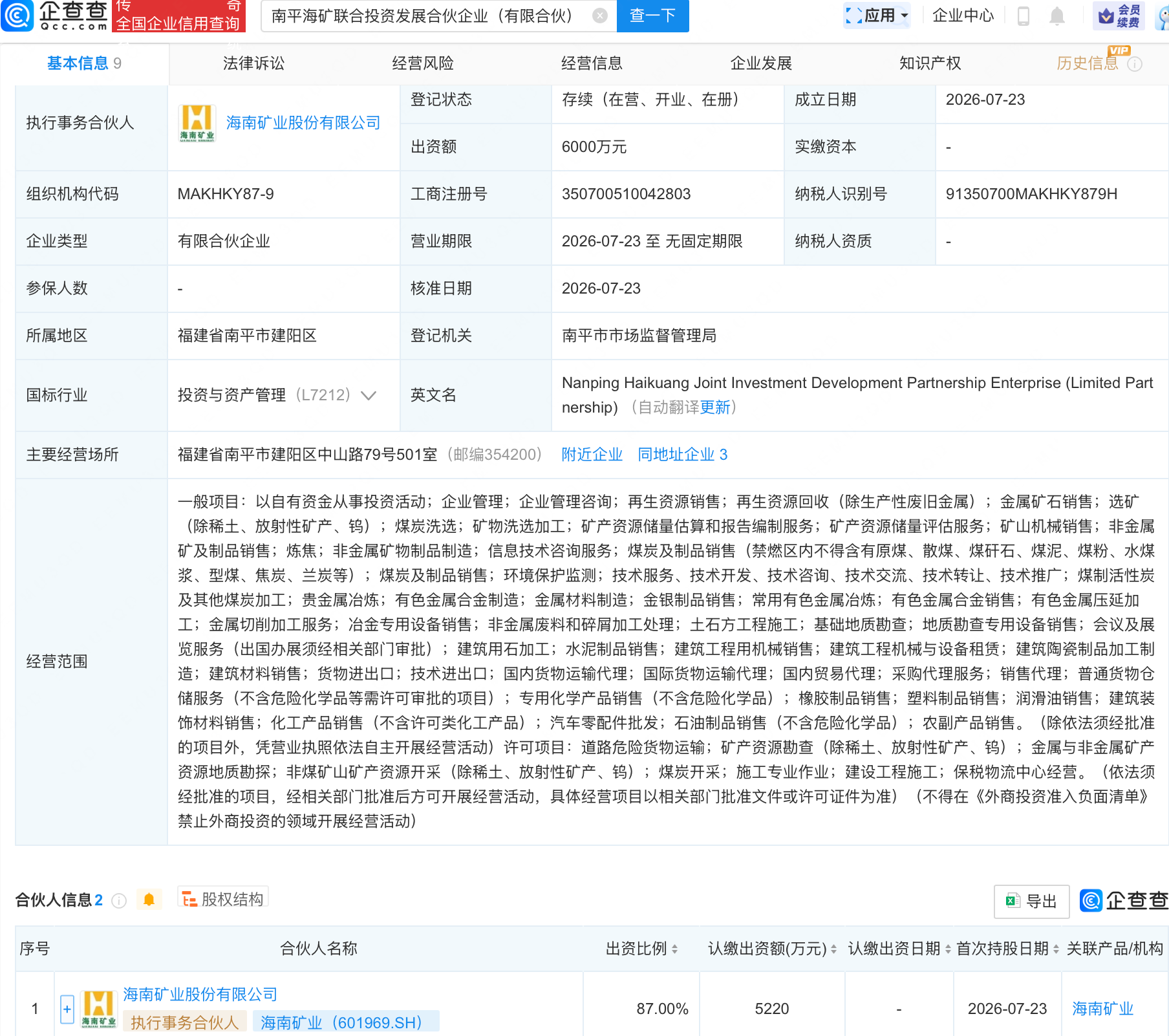Switch to the 经营风险 tab
This screenshot has height=1036, width=1169.
[x=423, y=63]
